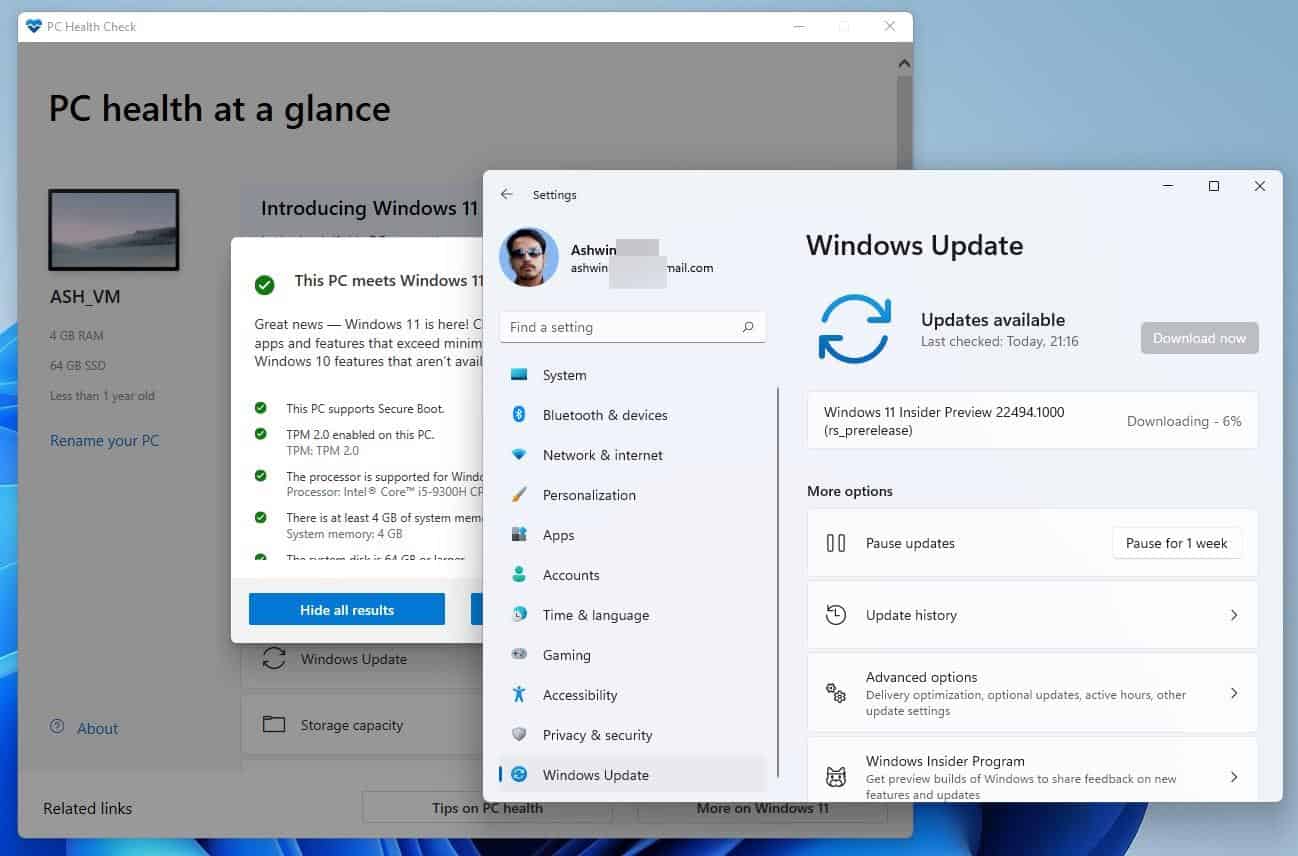Viewport: 1298px width, 856px height.
Task: Click Hide all results button
Action: click(347, 609)
